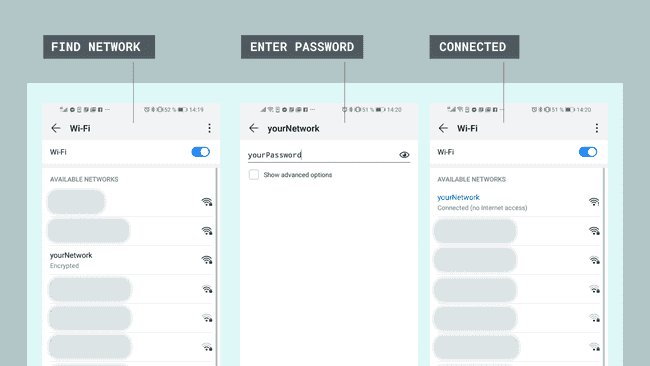Click Wi-Fi title on Find Network screen

pos(80,128)
